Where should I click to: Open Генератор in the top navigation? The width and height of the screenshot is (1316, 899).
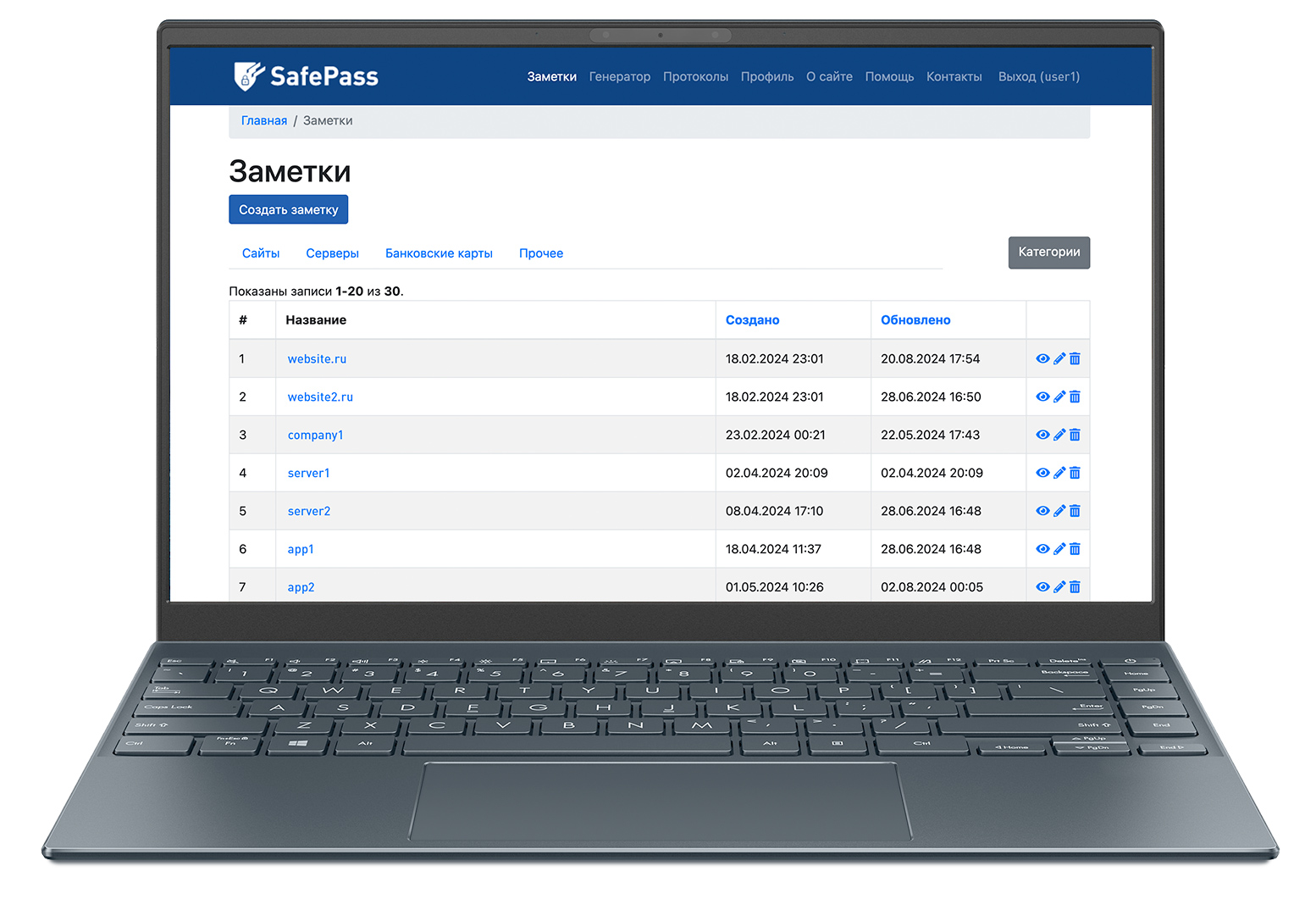pyautogui.click(x=619, y=77)
